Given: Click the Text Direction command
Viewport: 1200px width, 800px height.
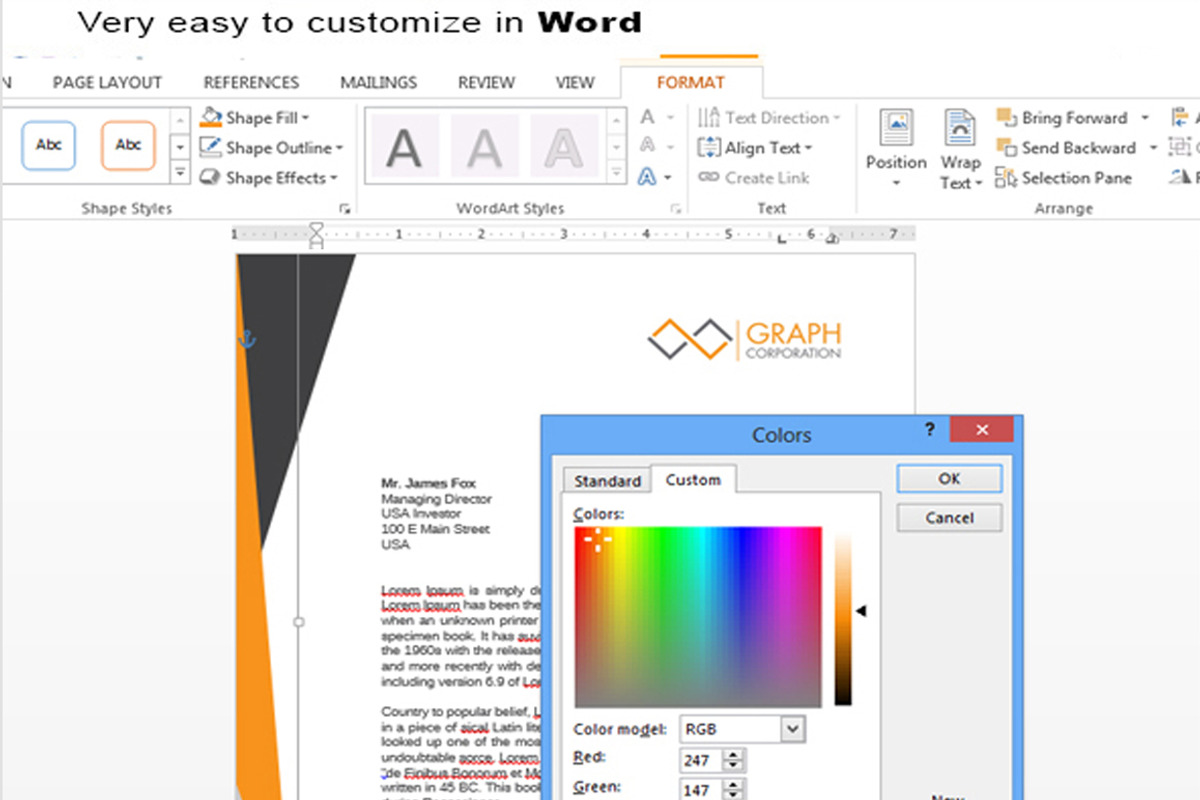Looking at the screenshot, I should click(x=768, y=118).
